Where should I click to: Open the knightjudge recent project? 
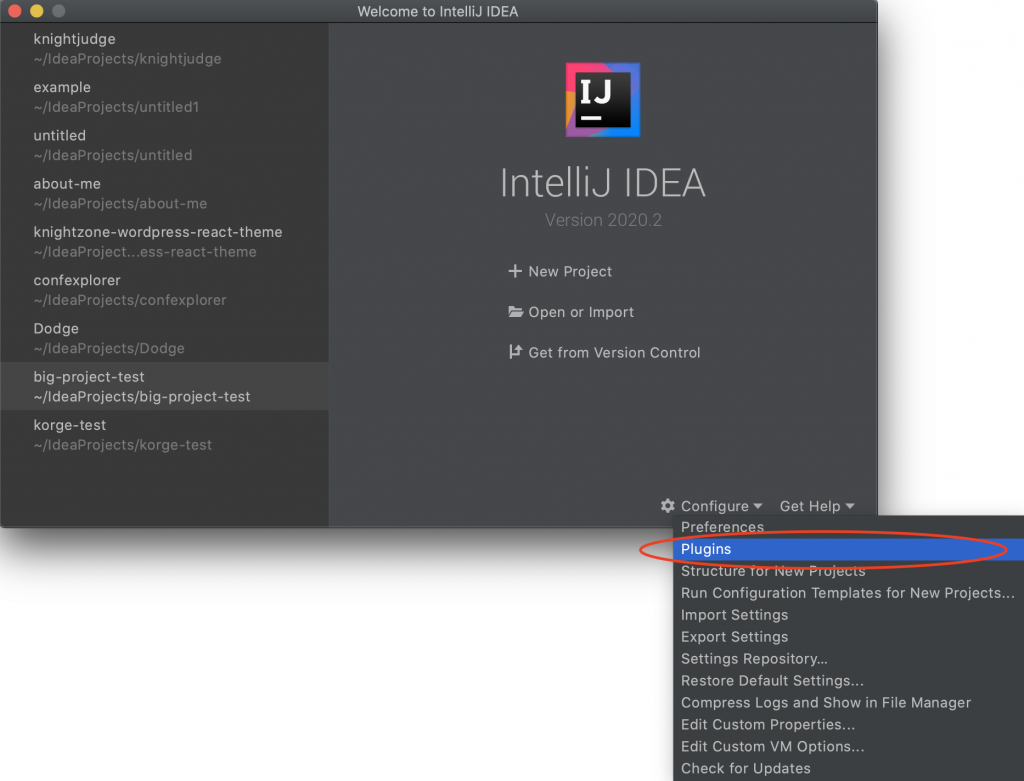165,48
